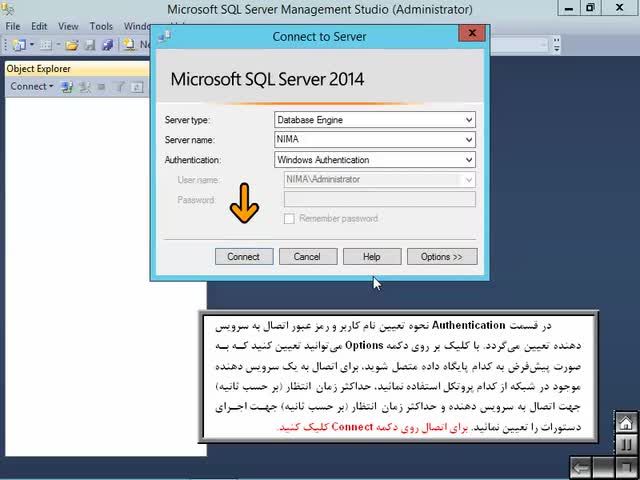The image size is (640, 480).
Task: Open the File menu
Action: pos(13,26)
